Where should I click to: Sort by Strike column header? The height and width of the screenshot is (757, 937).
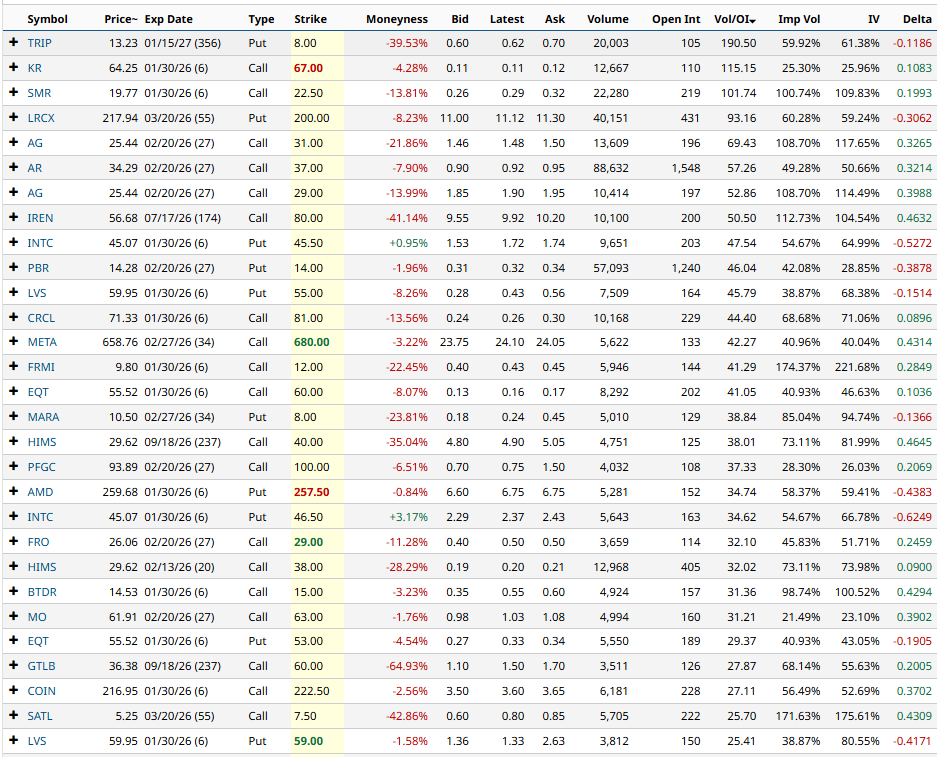tap(310, 19)
